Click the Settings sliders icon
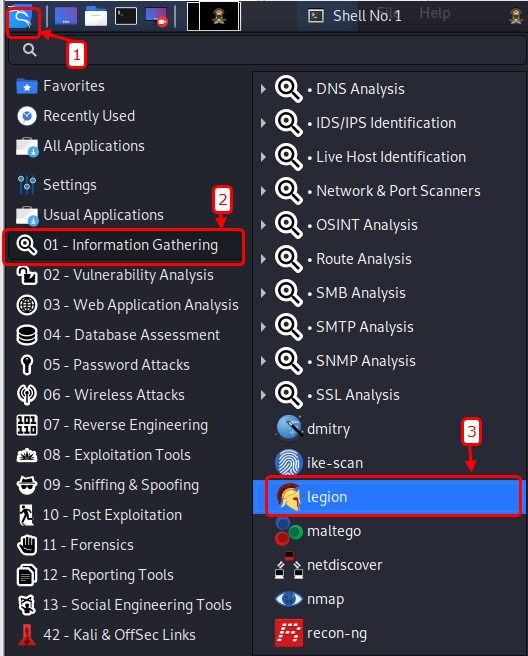 [x=27, y=185]
